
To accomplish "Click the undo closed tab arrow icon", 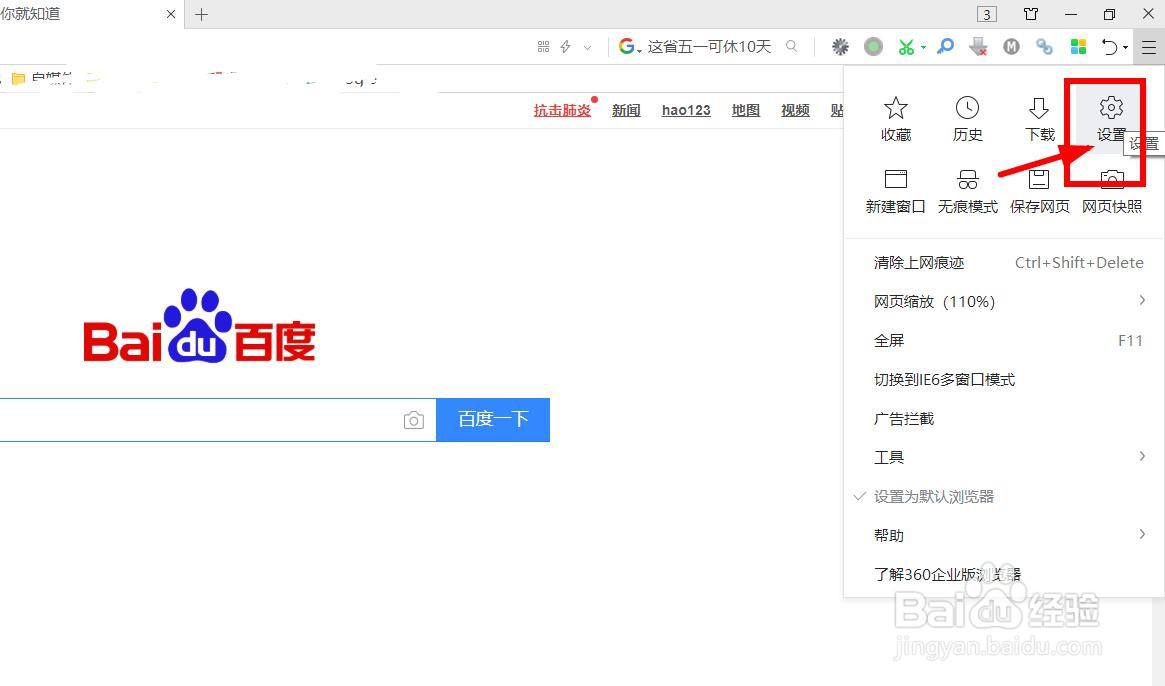I will pos(1109,47).
